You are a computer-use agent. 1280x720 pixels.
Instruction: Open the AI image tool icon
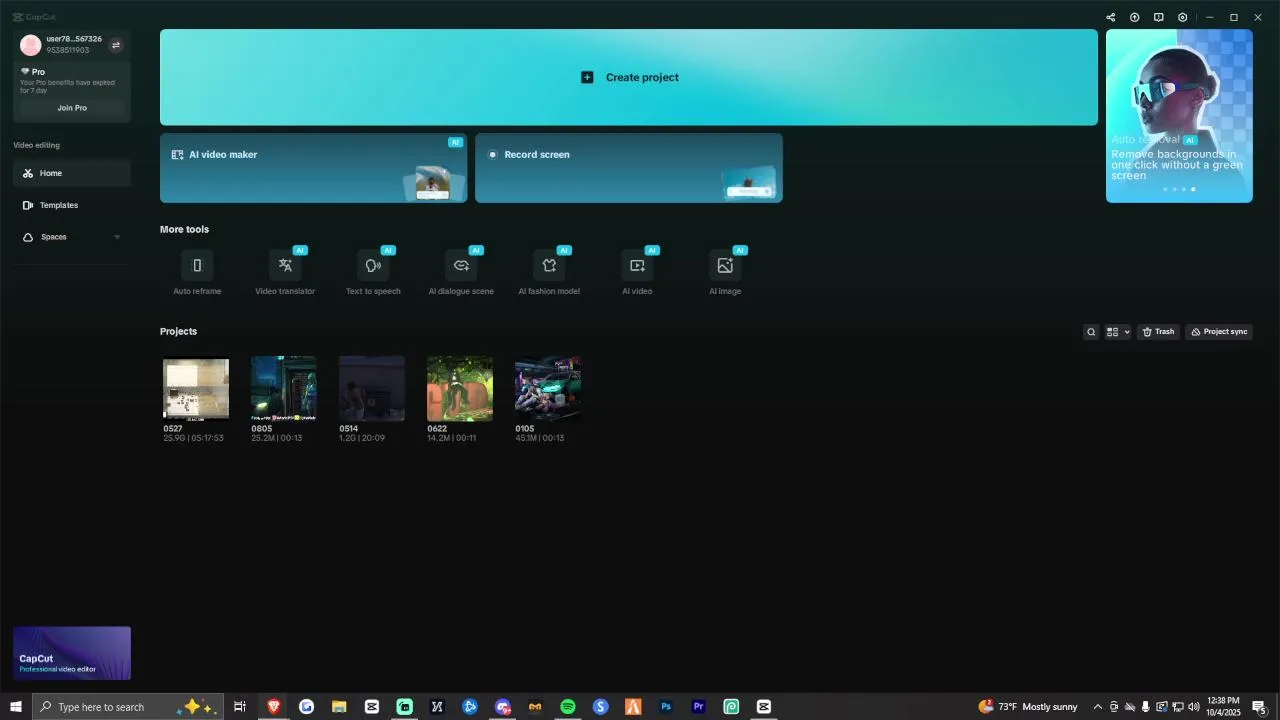point(725,265)
